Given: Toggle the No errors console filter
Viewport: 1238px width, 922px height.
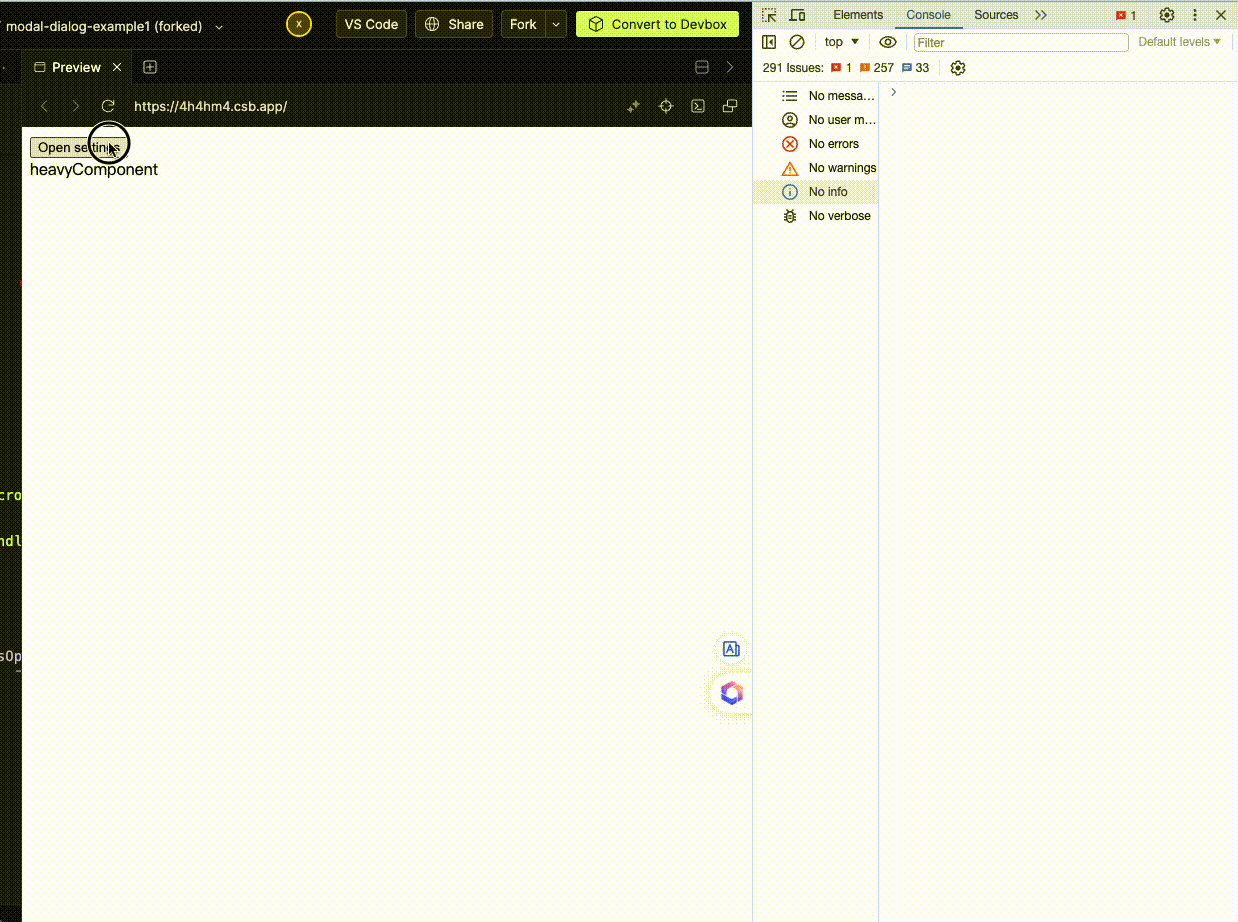Looking at the screenshot, I should click(x=828, y=143).
